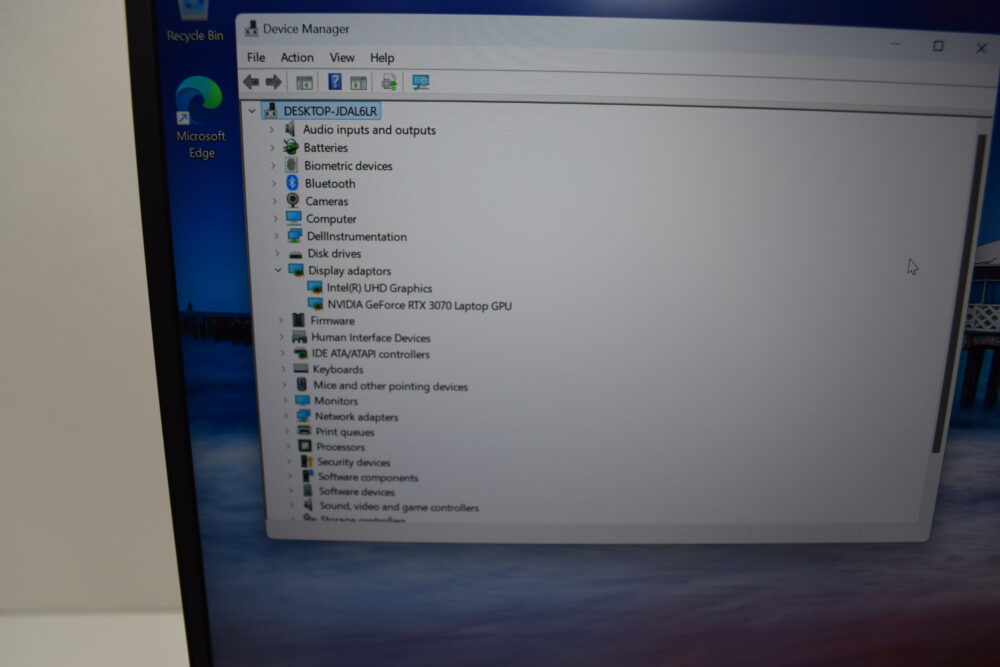The width and height of the screenshot is (1000, 667).
Task: Open the Action menu
Action: click(297, 57)
